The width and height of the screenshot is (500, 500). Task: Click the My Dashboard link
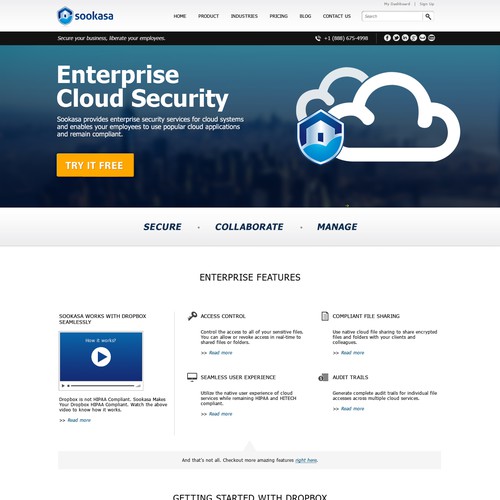[397, 4]
